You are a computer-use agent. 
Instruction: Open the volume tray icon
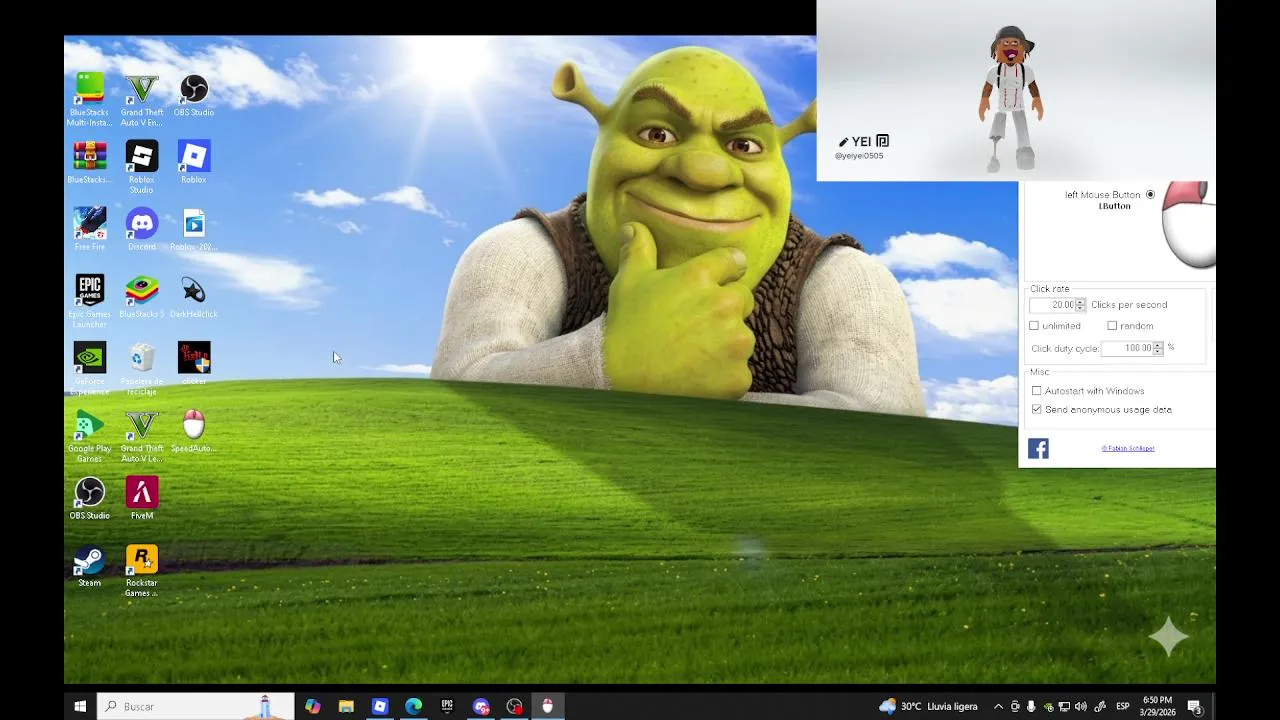(1081, 707)
